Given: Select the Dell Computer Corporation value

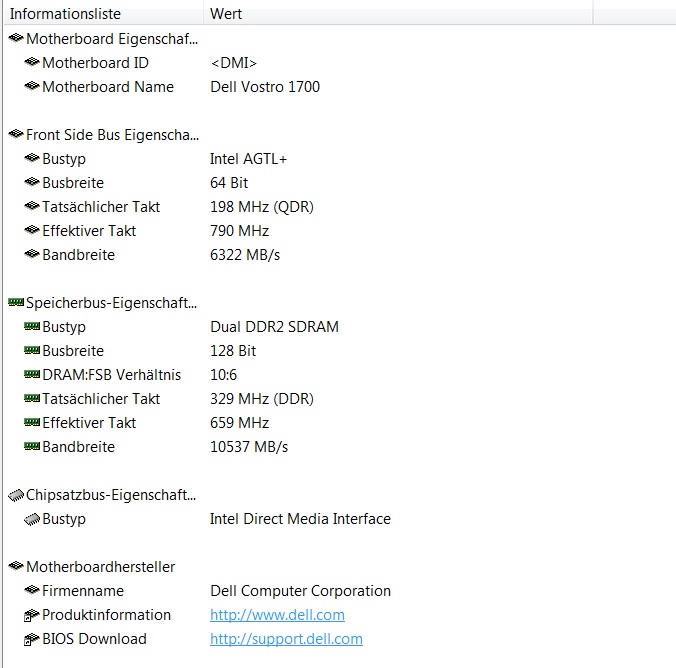Looking at the screenshot, I should click(x=300, y=591).
